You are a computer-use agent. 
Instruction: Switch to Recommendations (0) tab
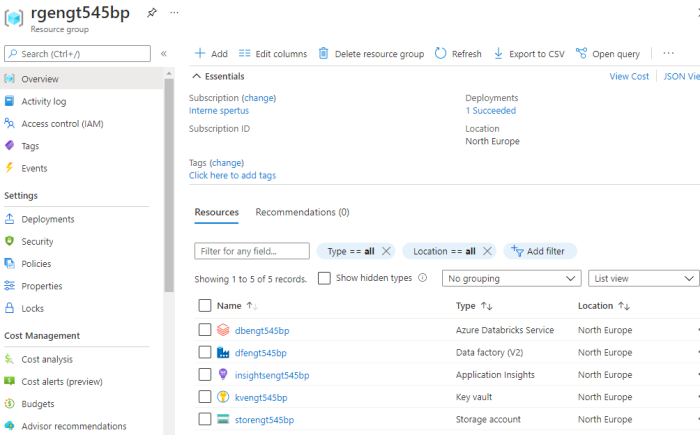click(302, 212)
